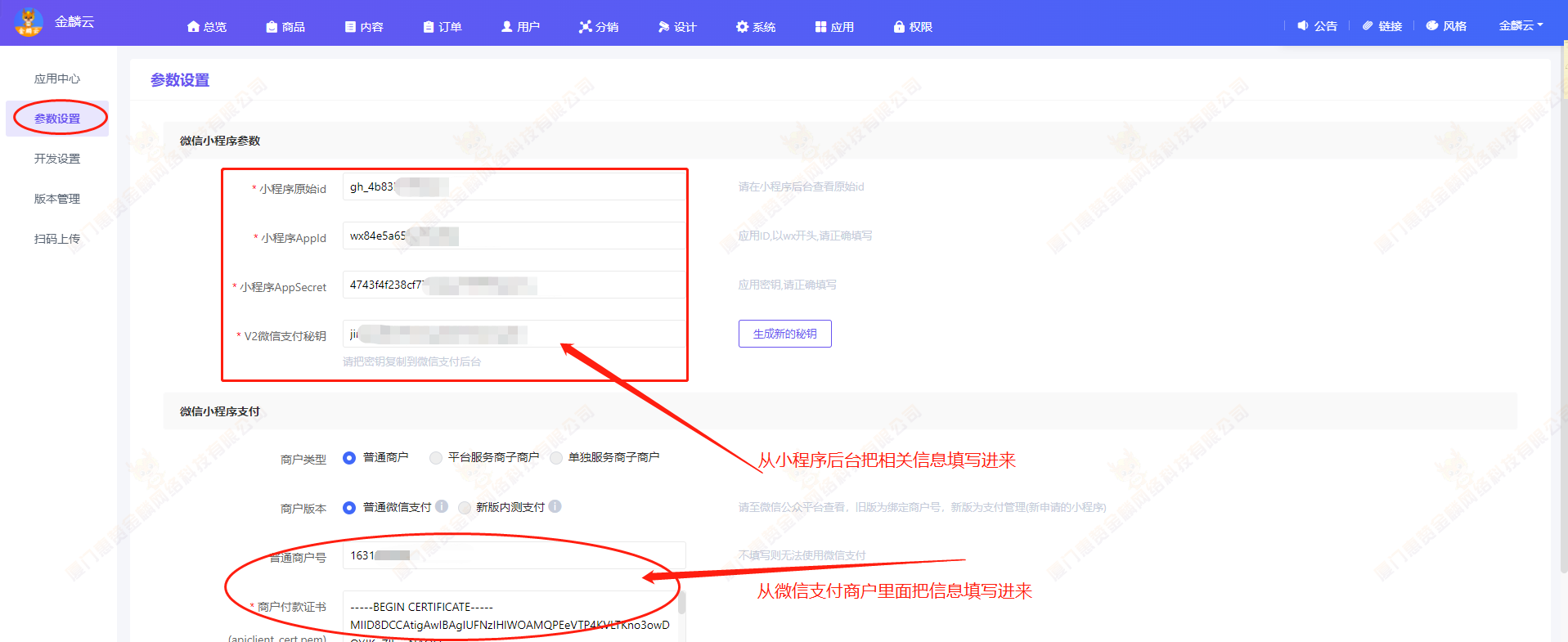This screenshot has height=642, width=1568.
Task: Click the info icon after 普通微信支付
Action: (x=442, y=506)
